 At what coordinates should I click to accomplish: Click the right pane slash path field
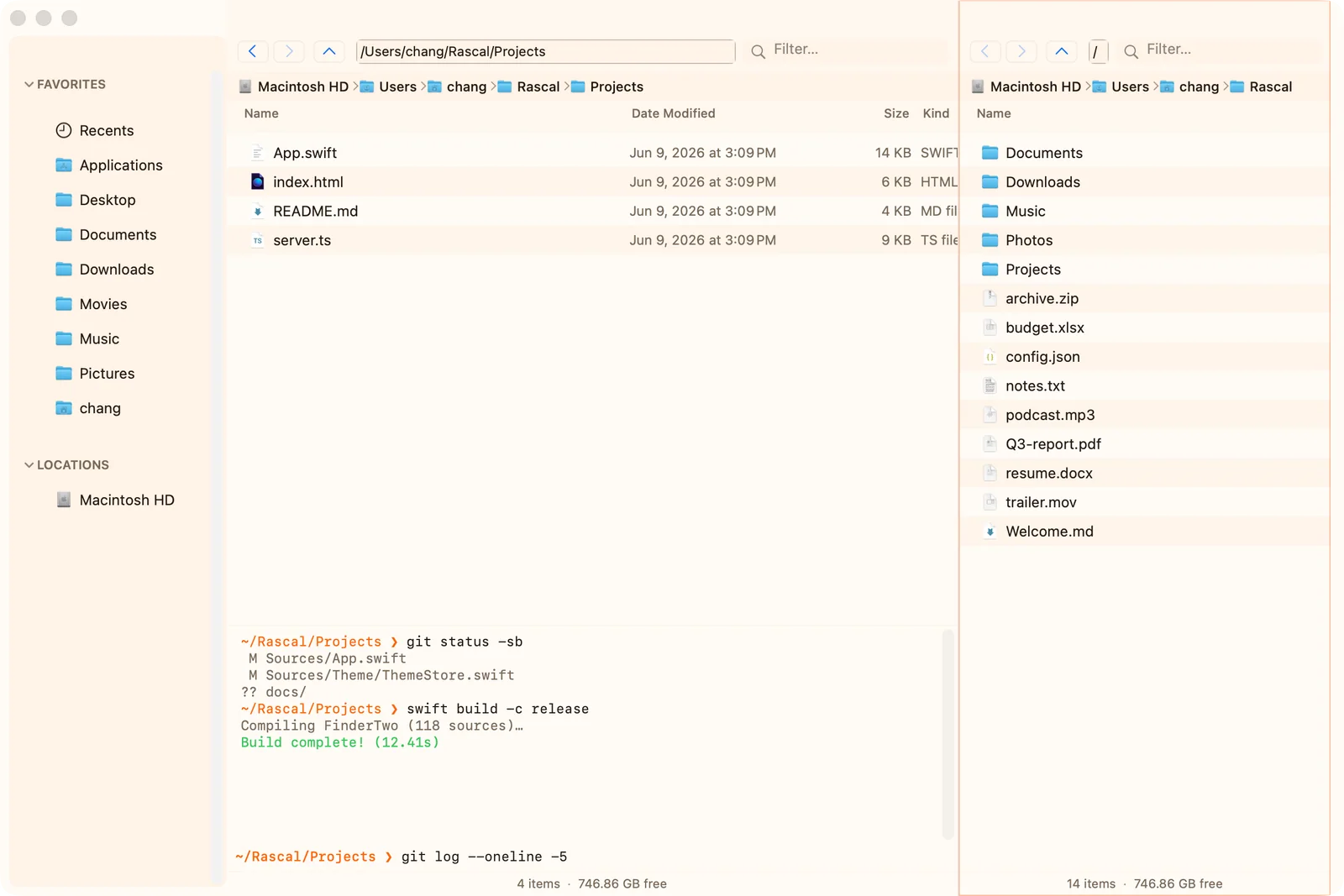[x=1098, y=51]
